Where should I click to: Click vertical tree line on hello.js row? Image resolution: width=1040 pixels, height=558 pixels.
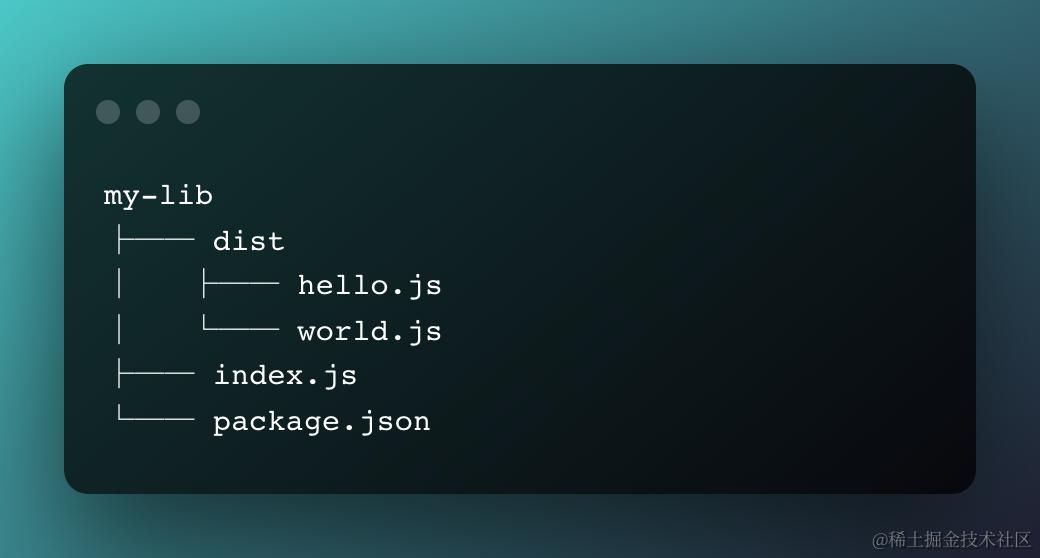pos(120,286)
